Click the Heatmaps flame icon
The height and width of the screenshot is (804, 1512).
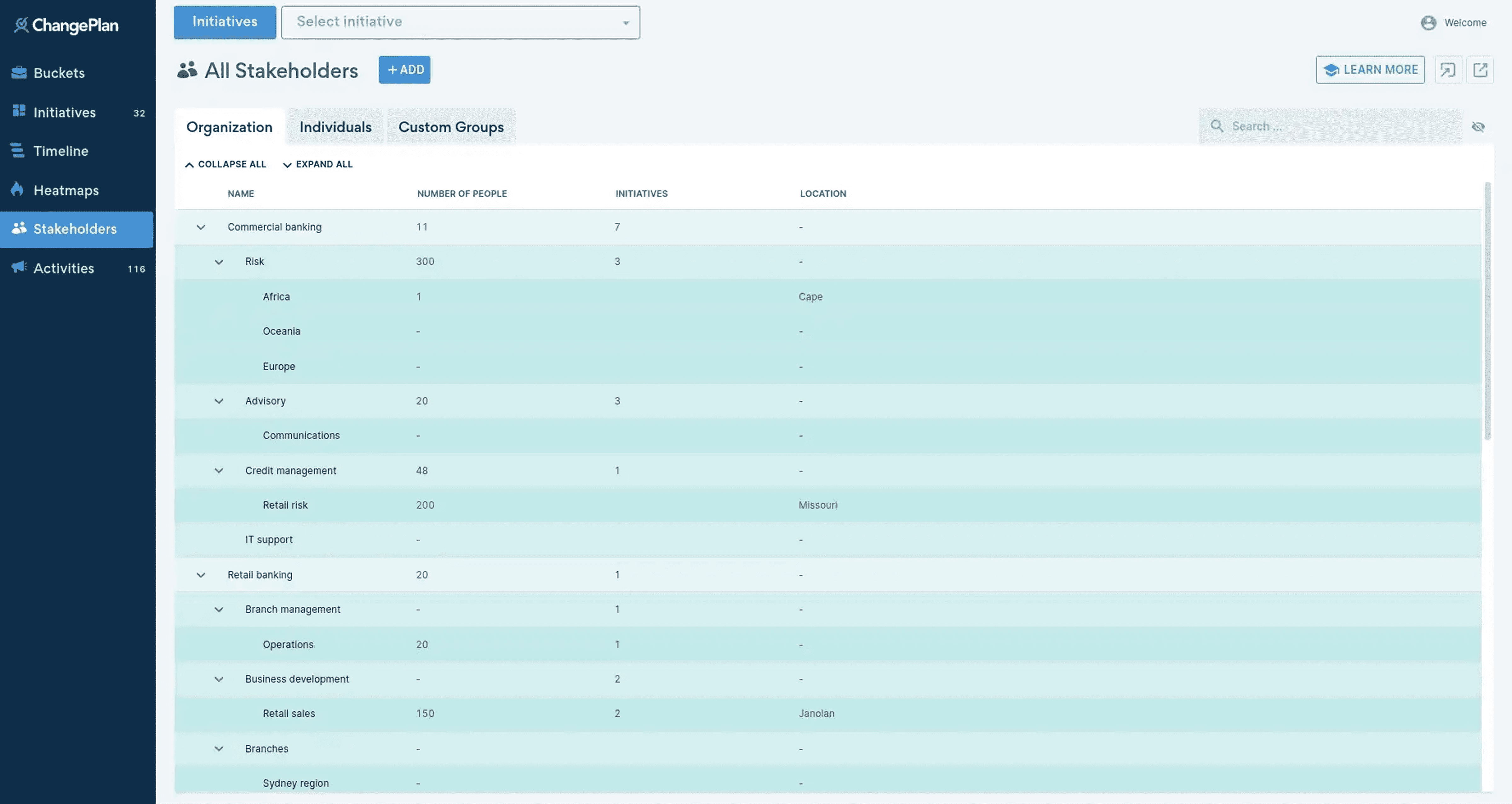18,189
